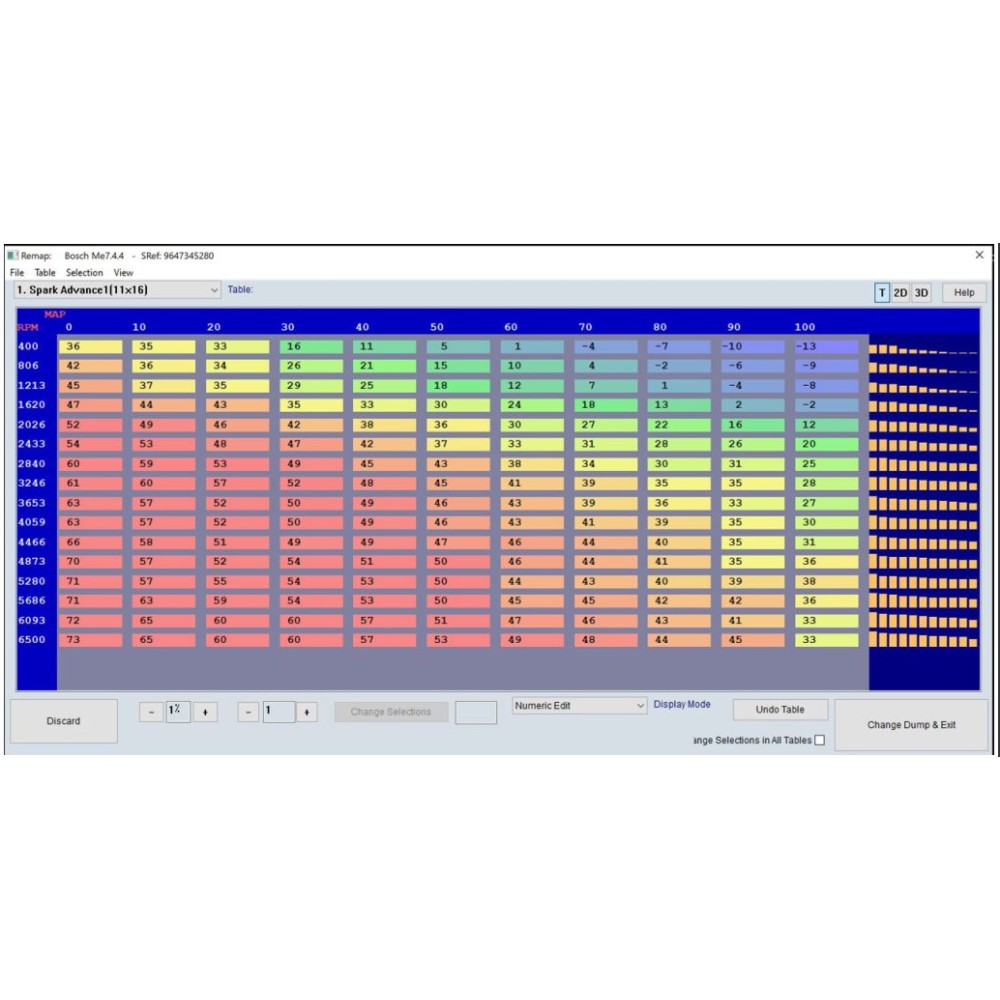Select the cell at 400 RPM, MAP 0
Viewport: 1000px width, 1000px height.
[90, 347]
